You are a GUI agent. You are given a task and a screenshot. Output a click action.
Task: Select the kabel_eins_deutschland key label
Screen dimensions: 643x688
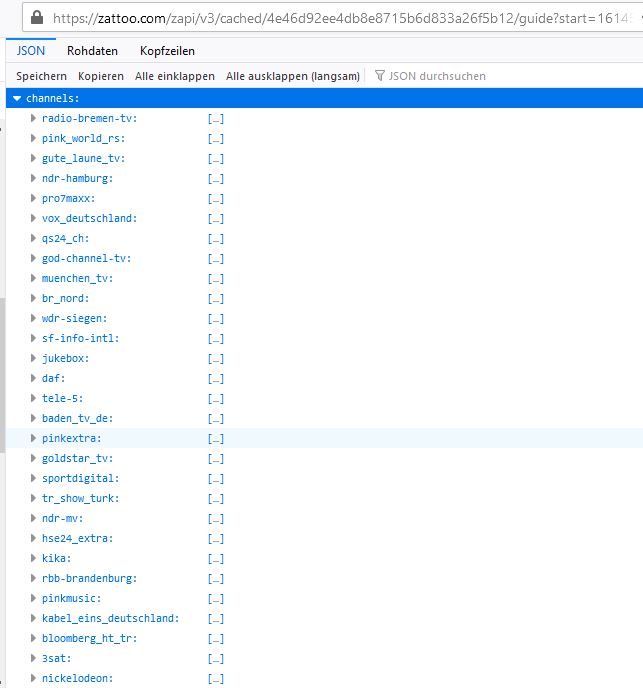click(x=111, y=618)
